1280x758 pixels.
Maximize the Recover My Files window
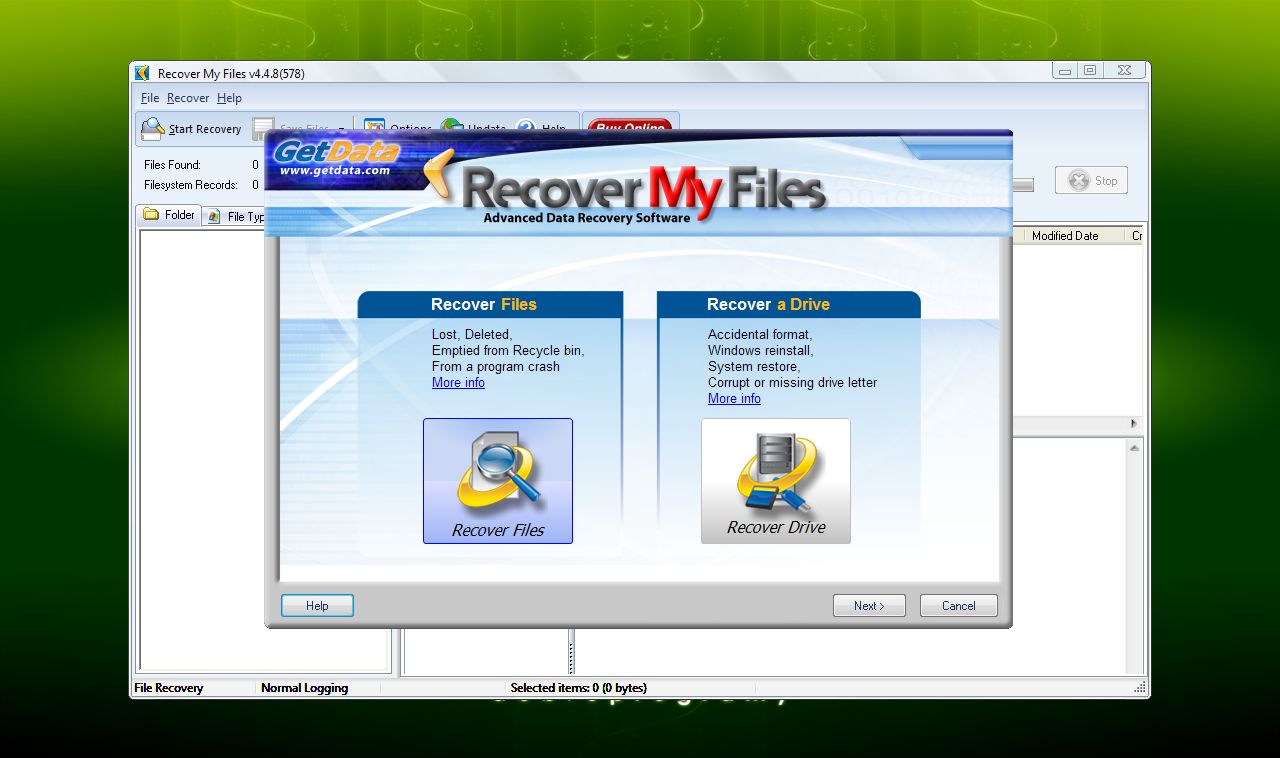tap(1090, 70)
